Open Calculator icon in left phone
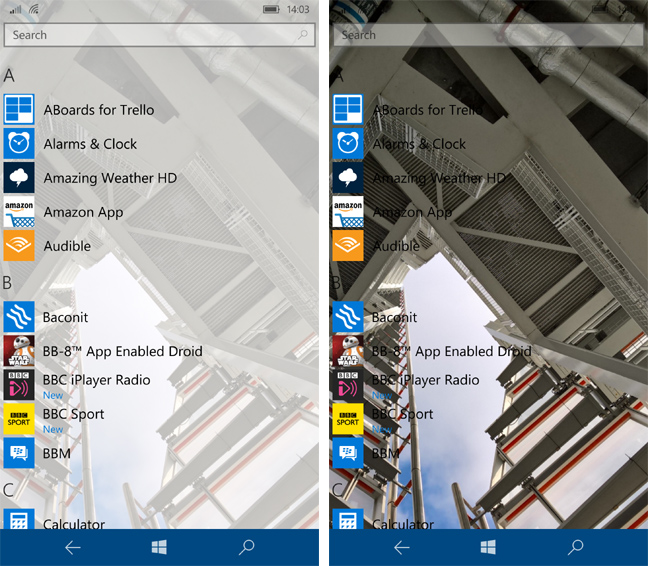 (19, 519)
